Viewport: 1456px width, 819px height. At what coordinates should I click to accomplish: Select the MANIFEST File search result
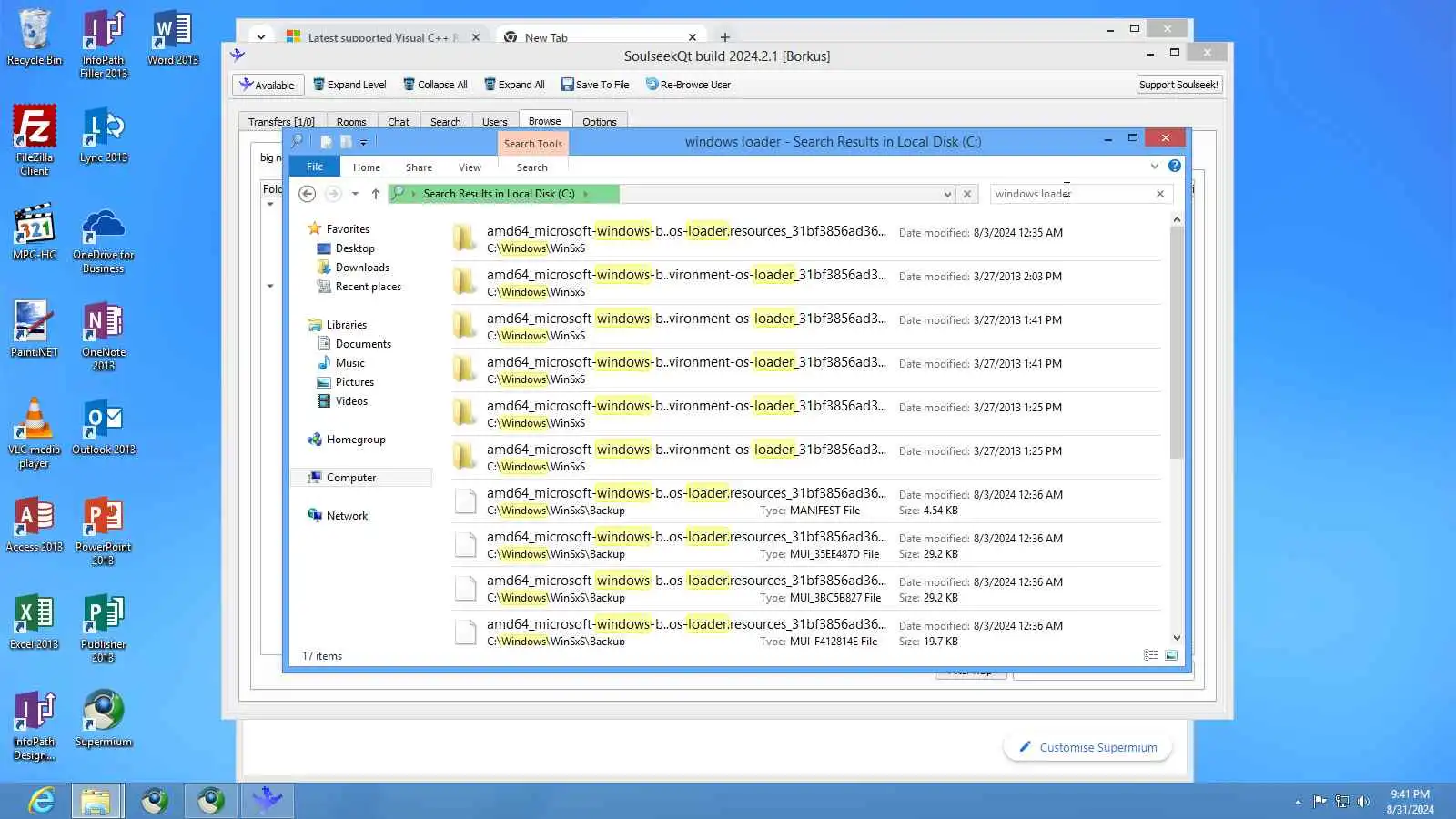[x=806, y=501]
